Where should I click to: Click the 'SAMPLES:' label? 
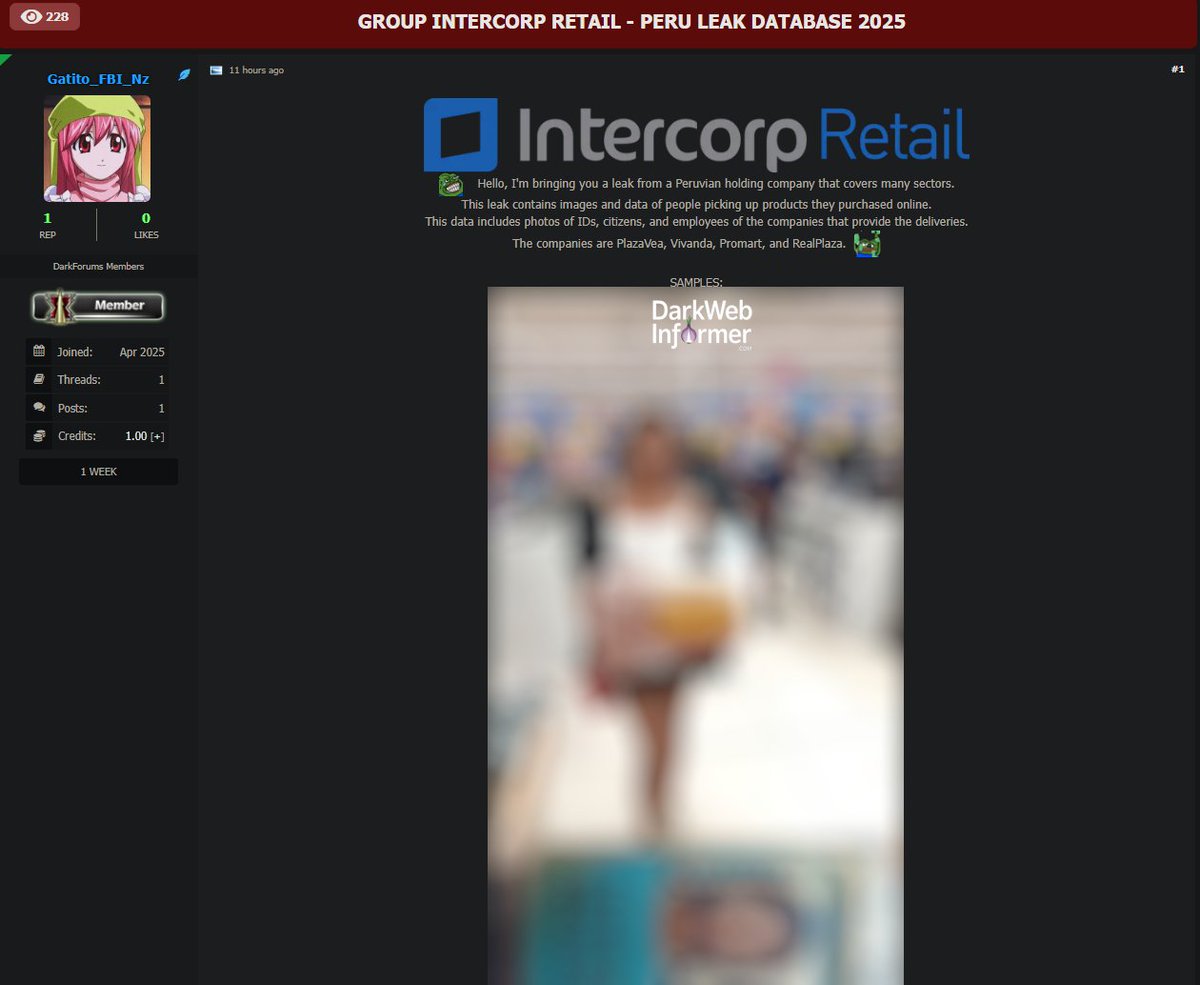tap(696, 283)
